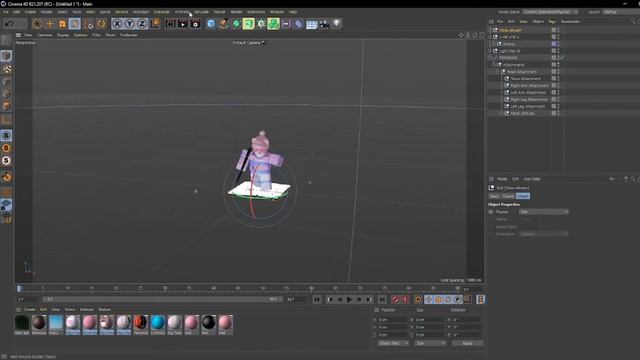The image size is (640, 360).
Task: Open the Render View clapperboard icon
Action: tap(170, 24)
